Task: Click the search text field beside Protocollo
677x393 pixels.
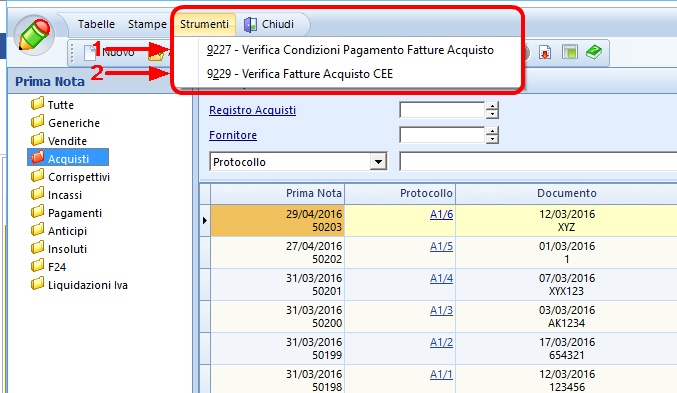Action: point(538,162)
